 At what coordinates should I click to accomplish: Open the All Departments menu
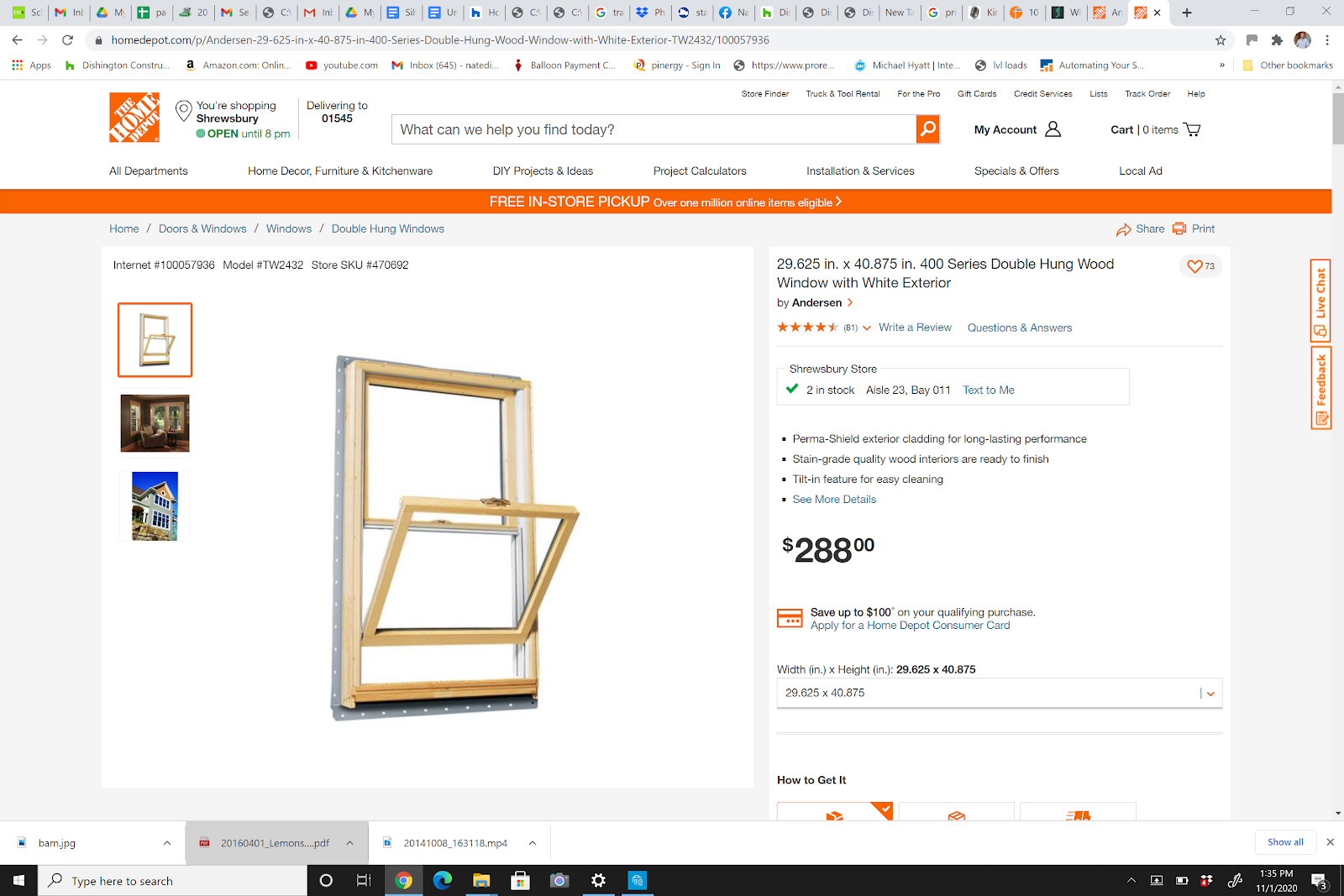[149, 170]
